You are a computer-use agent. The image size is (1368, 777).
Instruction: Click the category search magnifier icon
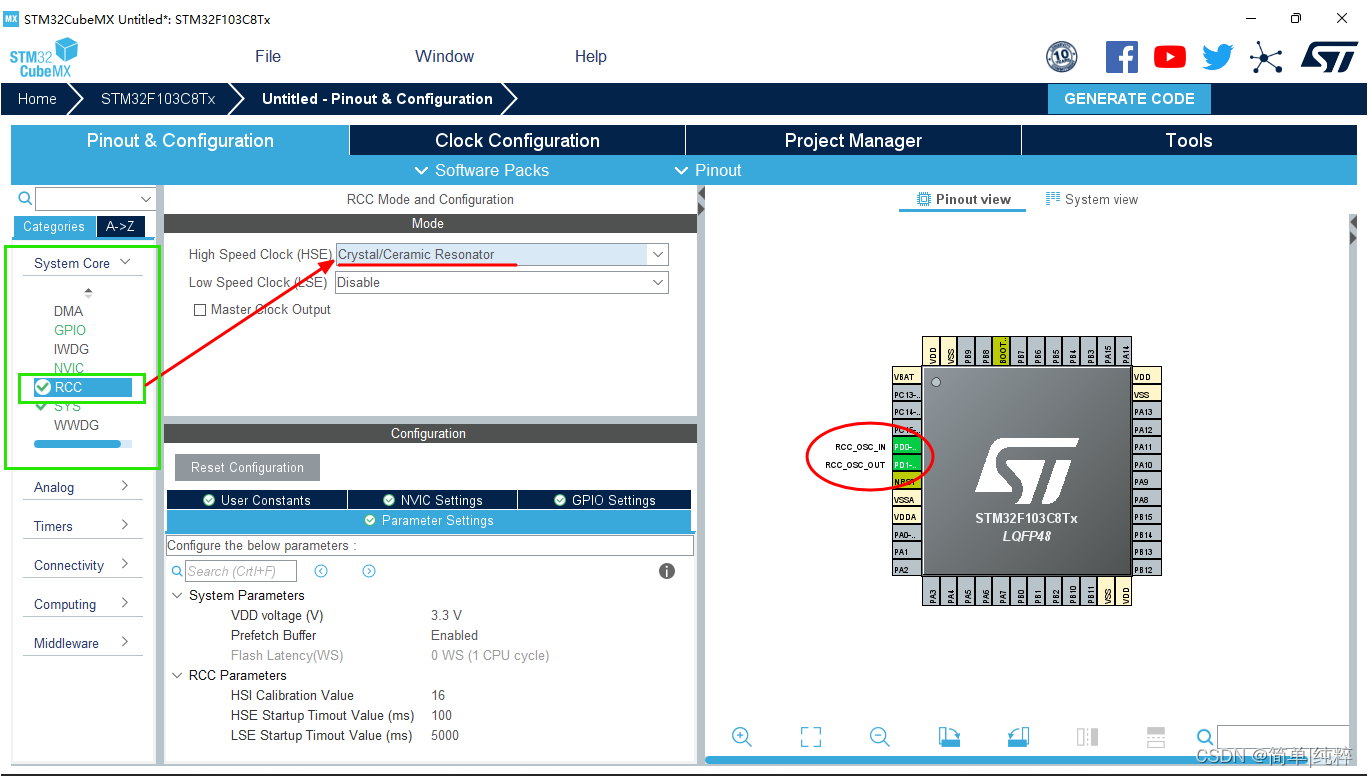[25, 198]
